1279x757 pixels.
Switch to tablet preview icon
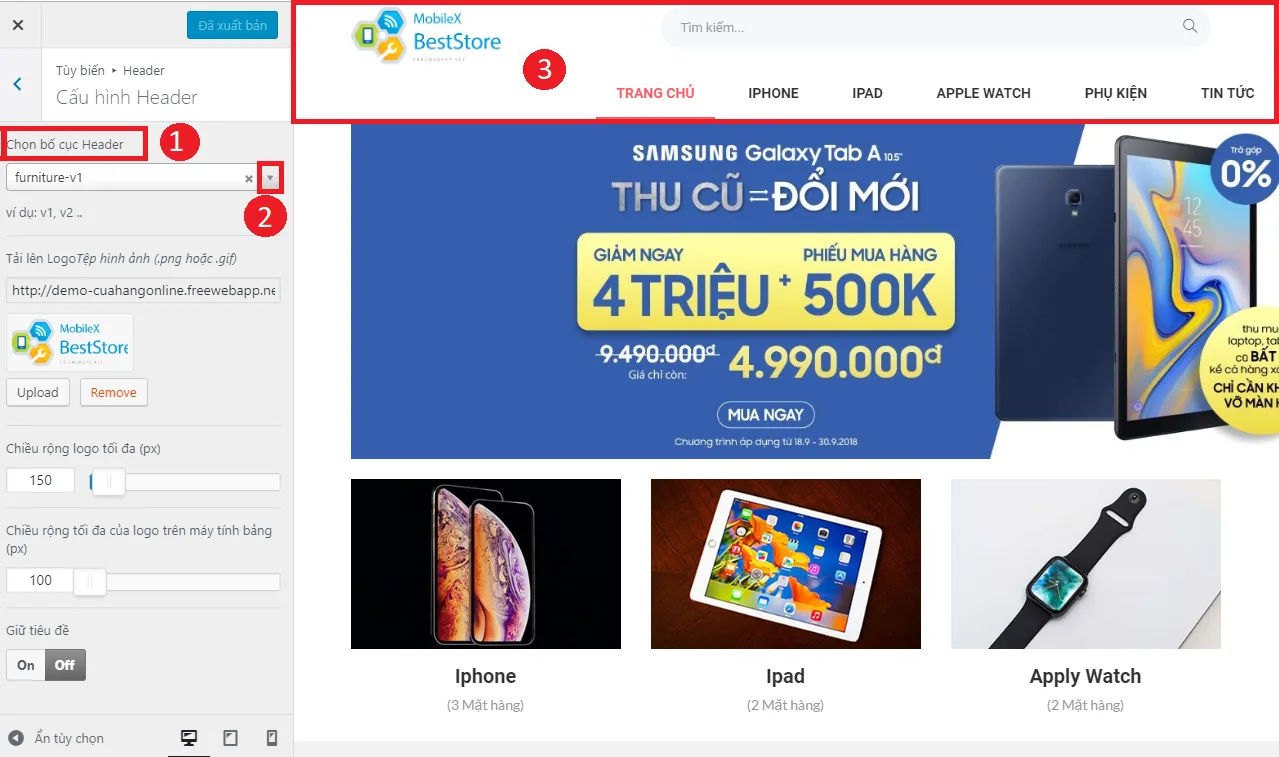230,738
